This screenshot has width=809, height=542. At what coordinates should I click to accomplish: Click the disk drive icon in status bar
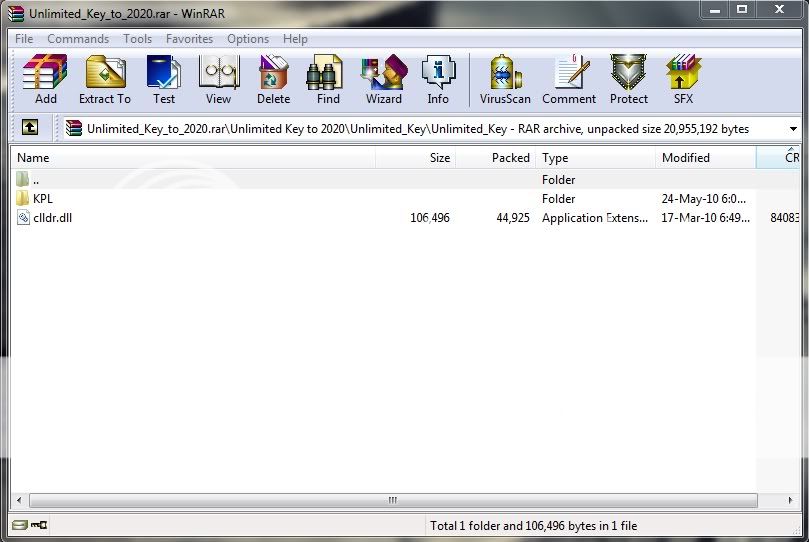pos(20,525)
